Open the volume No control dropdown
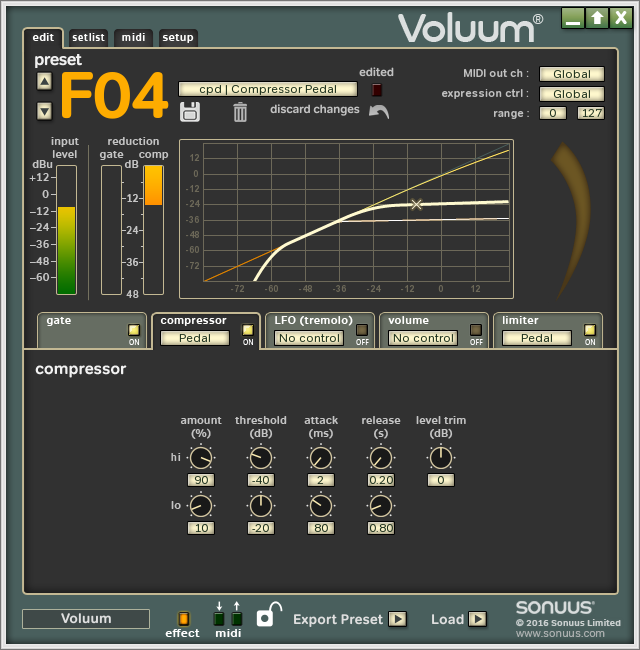640x650 pixels. click(x=423, y=338)
